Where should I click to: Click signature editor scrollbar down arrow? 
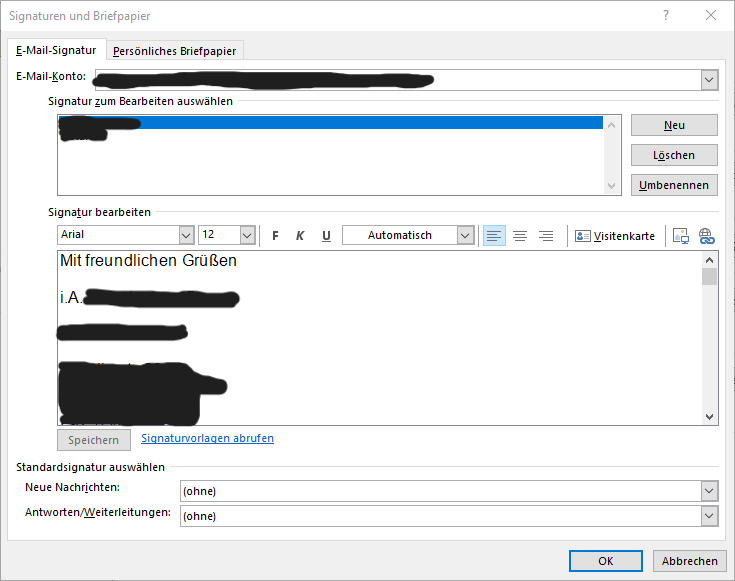pos(710,416)
